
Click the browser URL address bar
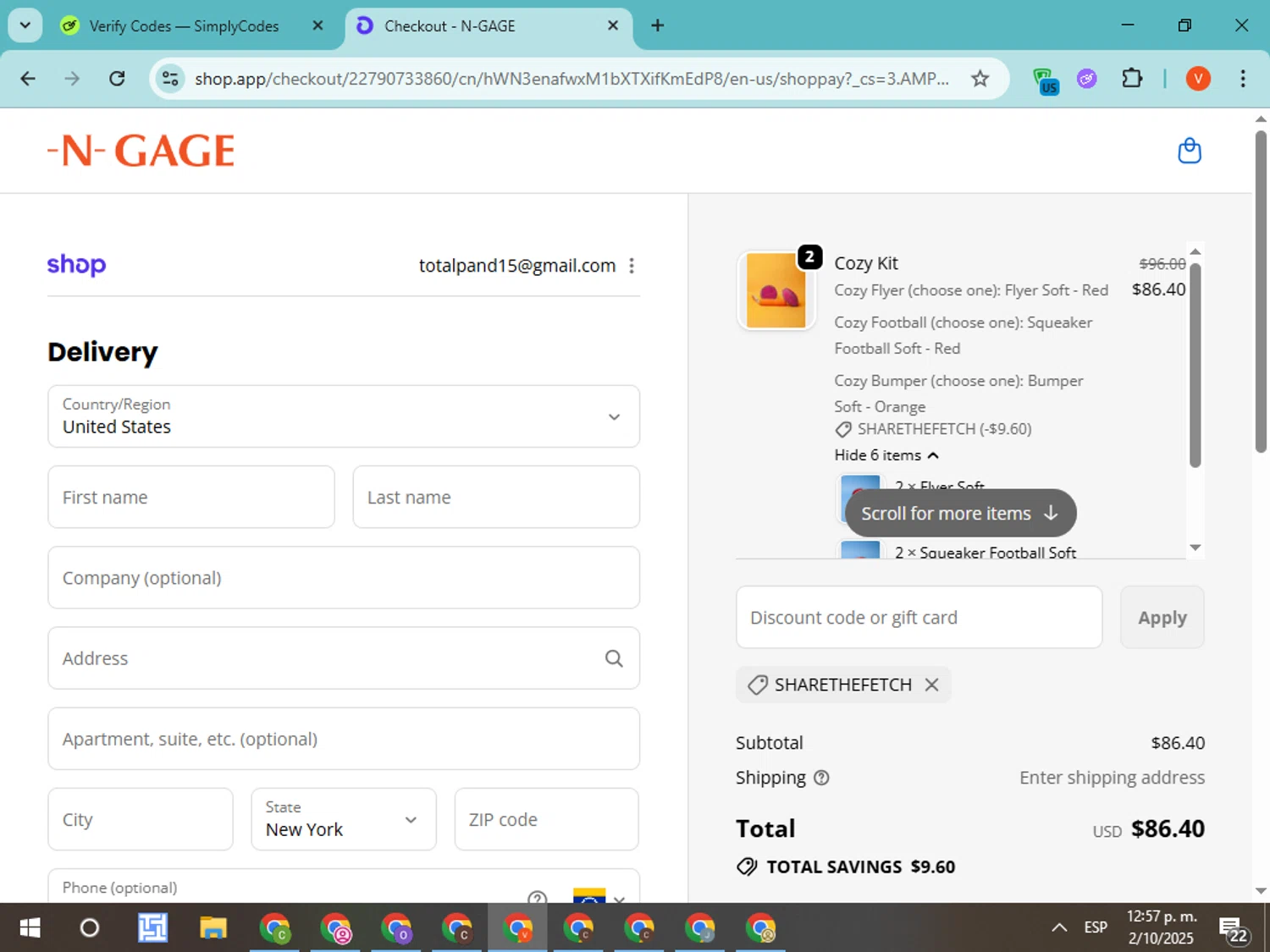[x=571, y=79]
